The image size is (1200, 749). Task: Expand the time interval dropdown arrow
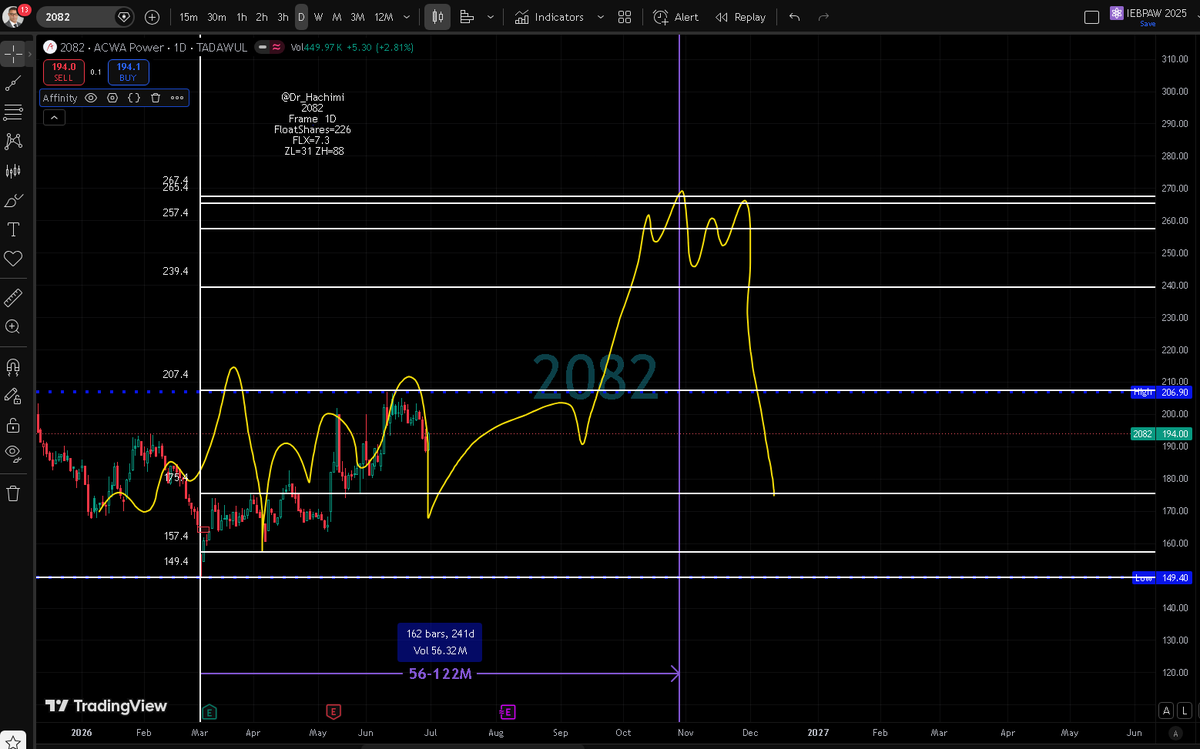(408, 17)
